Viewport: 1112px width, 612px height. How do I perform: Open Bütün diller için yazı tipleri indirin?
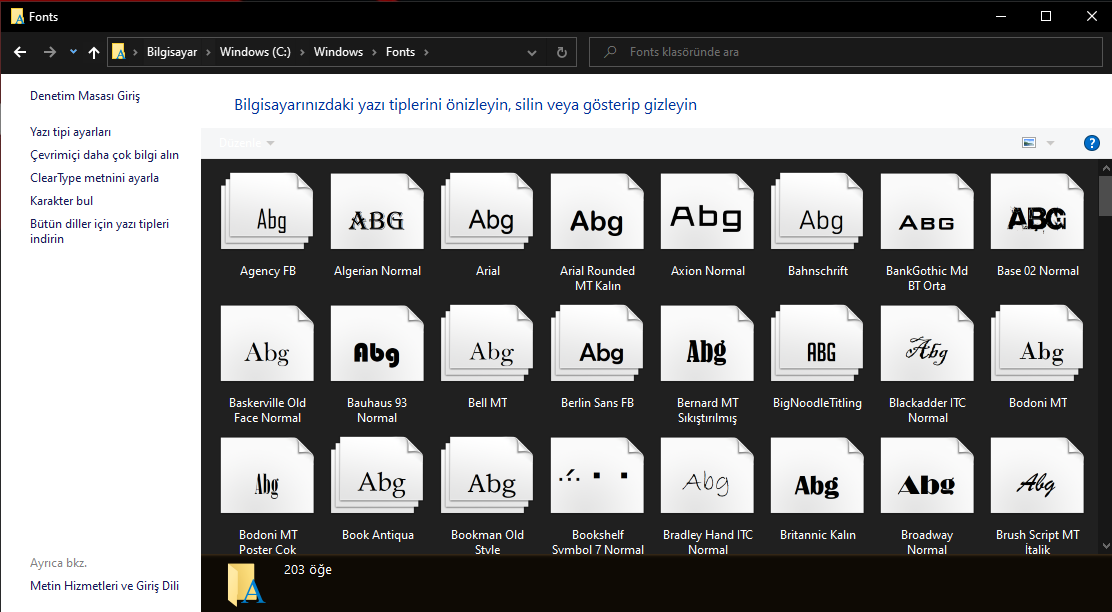point(99,231)
